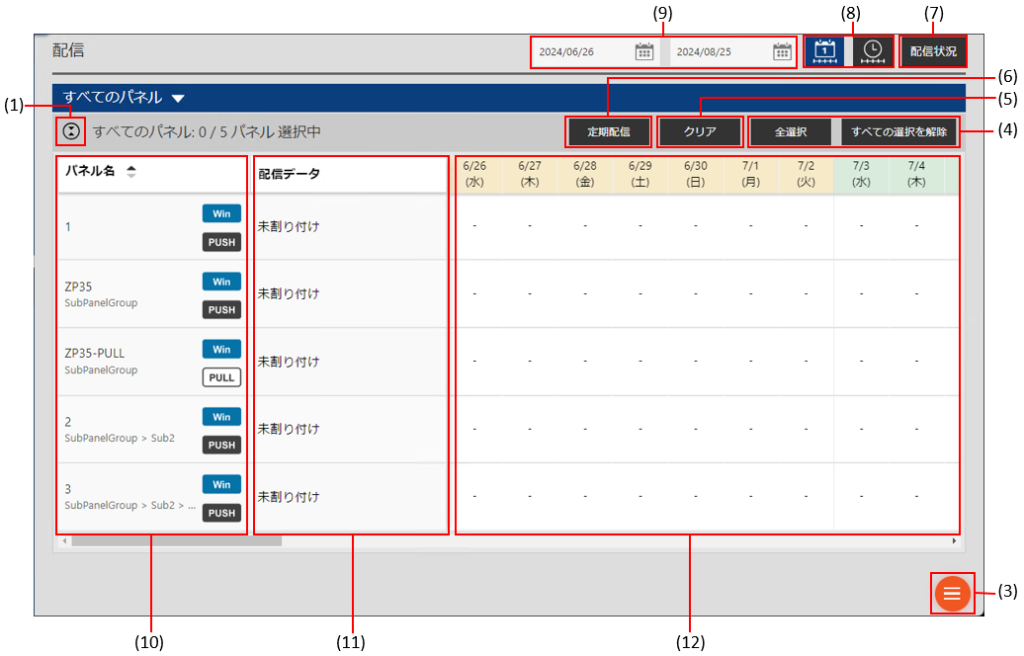The image size is (1024, 656).
Task: Click the PULL badge on ZP35-PULL
Action: coord(221,377)
